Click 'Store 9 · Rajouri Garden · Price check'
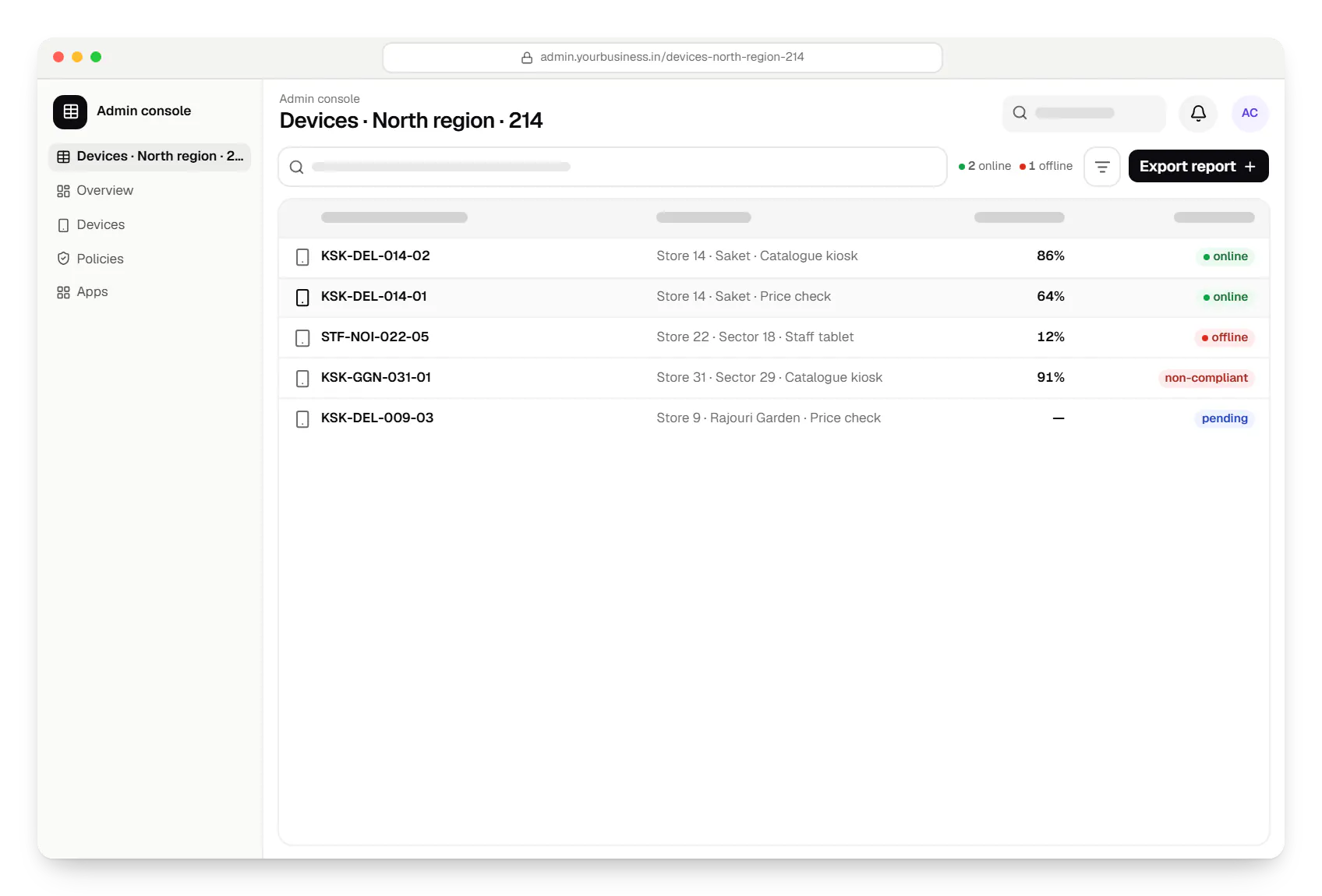The image size is (1322, 896). (x=769, y=418)
